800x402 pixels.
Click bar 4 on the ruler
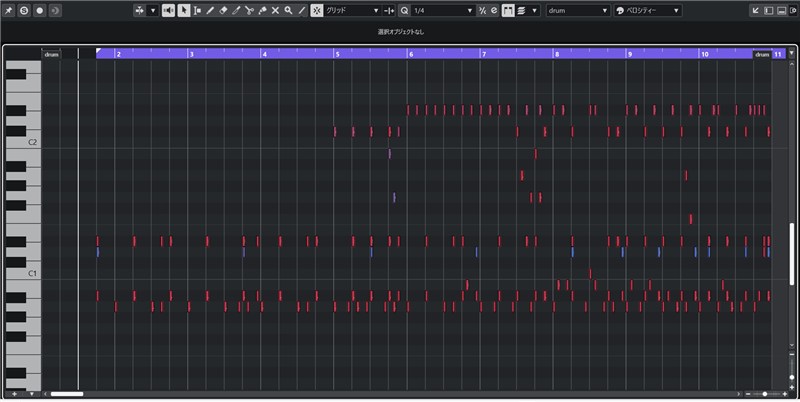point(264,54)
